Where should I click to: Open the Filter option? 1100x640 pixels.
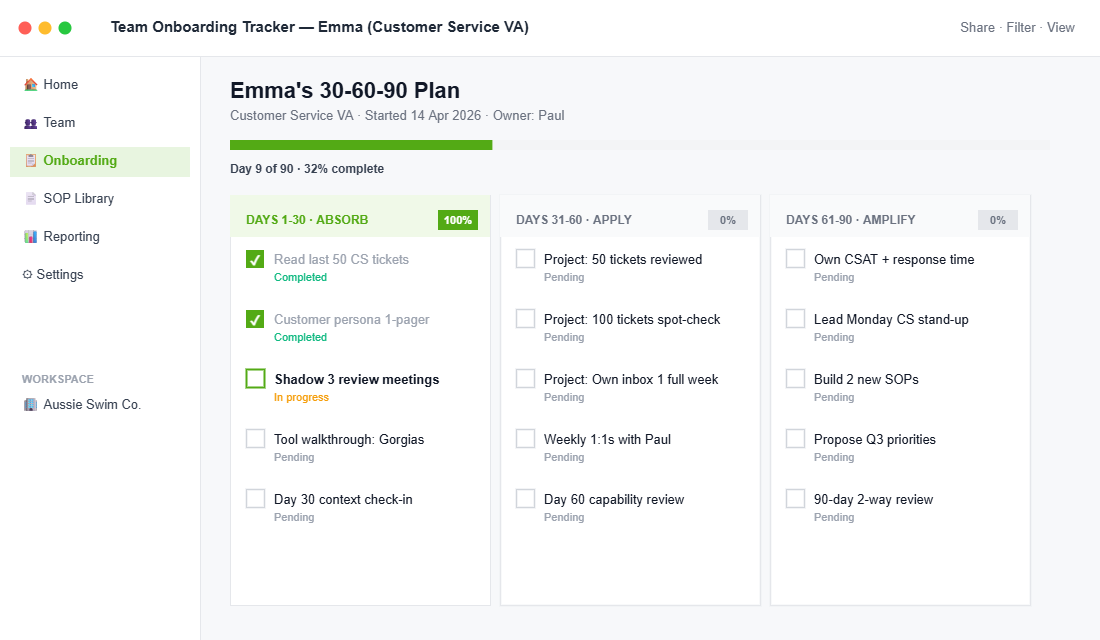pyautogui.click(x=1020, y=27)
